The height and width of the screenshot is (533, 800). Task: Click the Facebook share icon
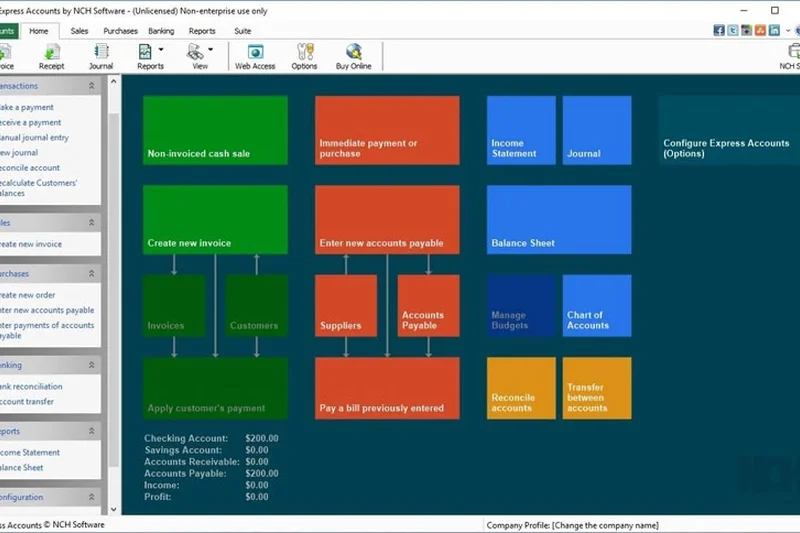tap(719, 31)
